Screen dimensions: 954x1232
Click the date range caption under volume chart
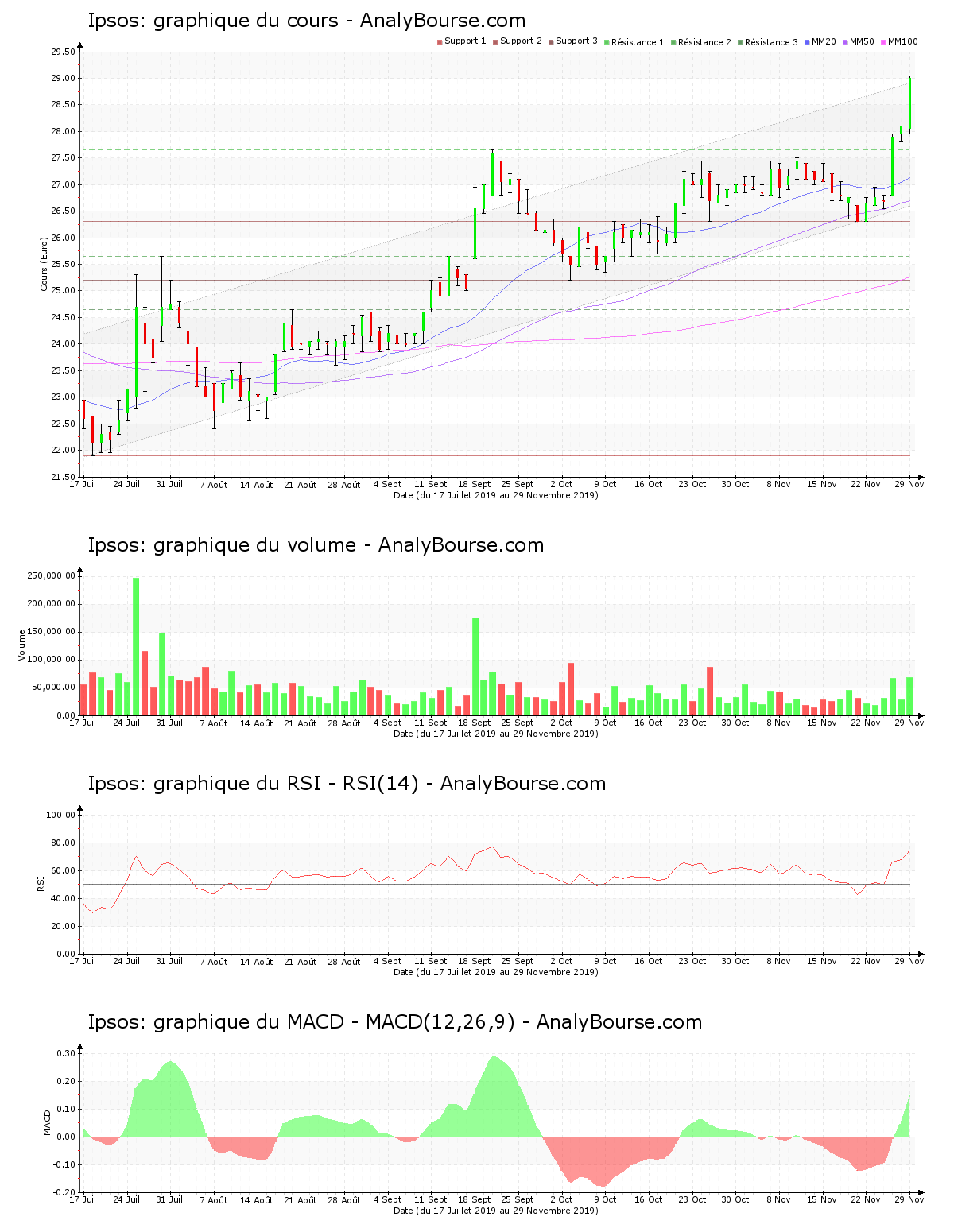tap(496, 734)
